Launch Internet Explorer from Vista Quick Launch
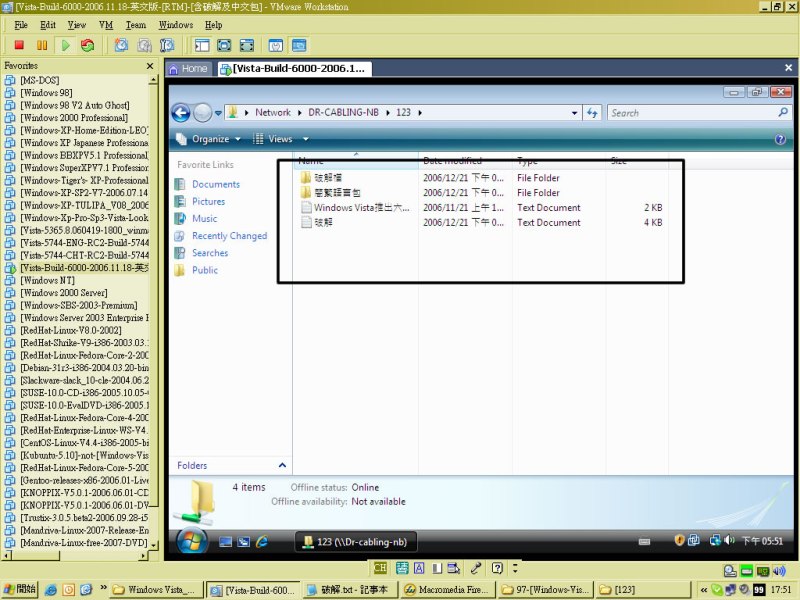 pyautogui.click(x=262, y=542)
